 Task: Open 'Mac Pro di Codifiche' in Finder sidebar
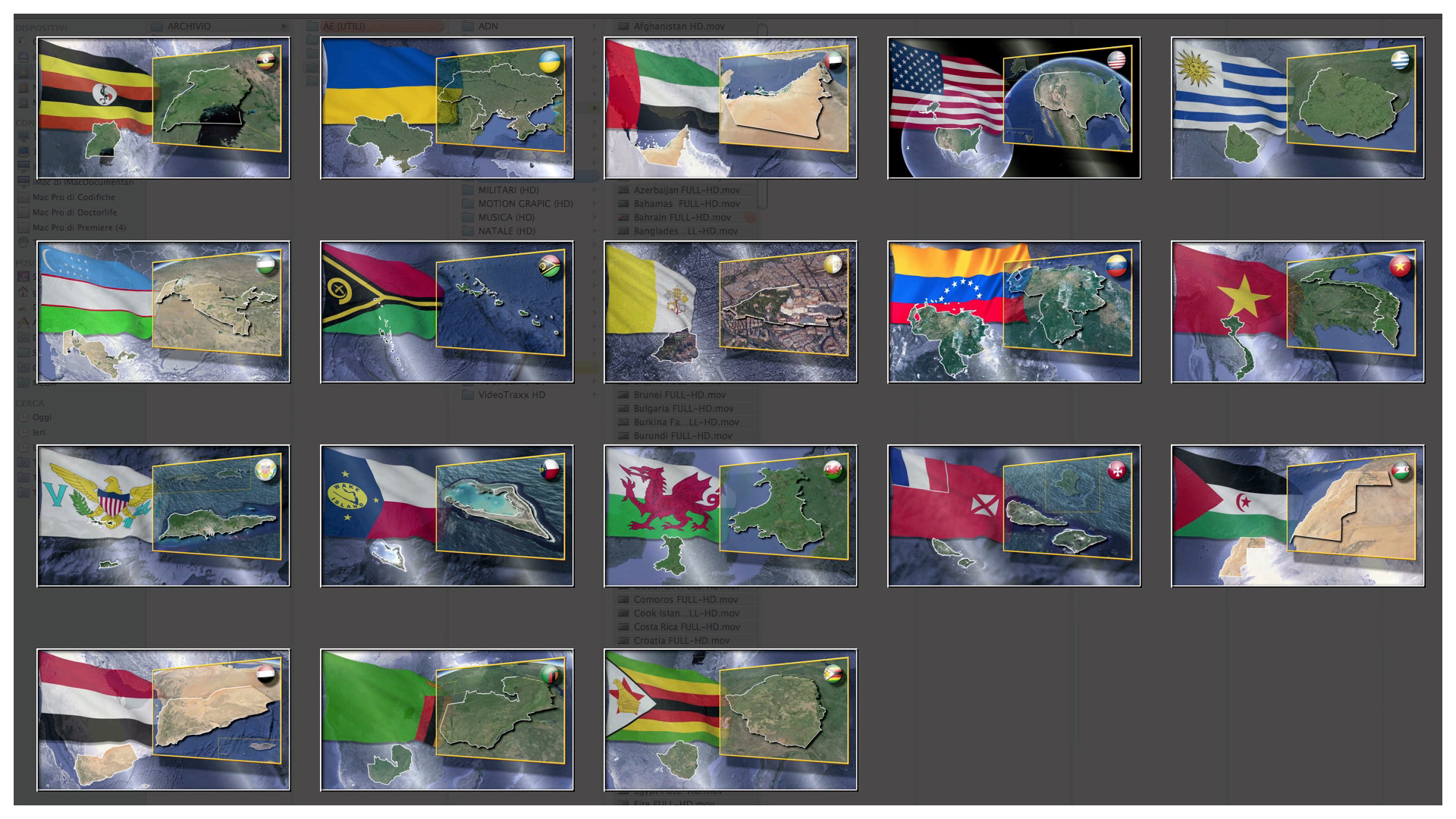click(74, 197)
